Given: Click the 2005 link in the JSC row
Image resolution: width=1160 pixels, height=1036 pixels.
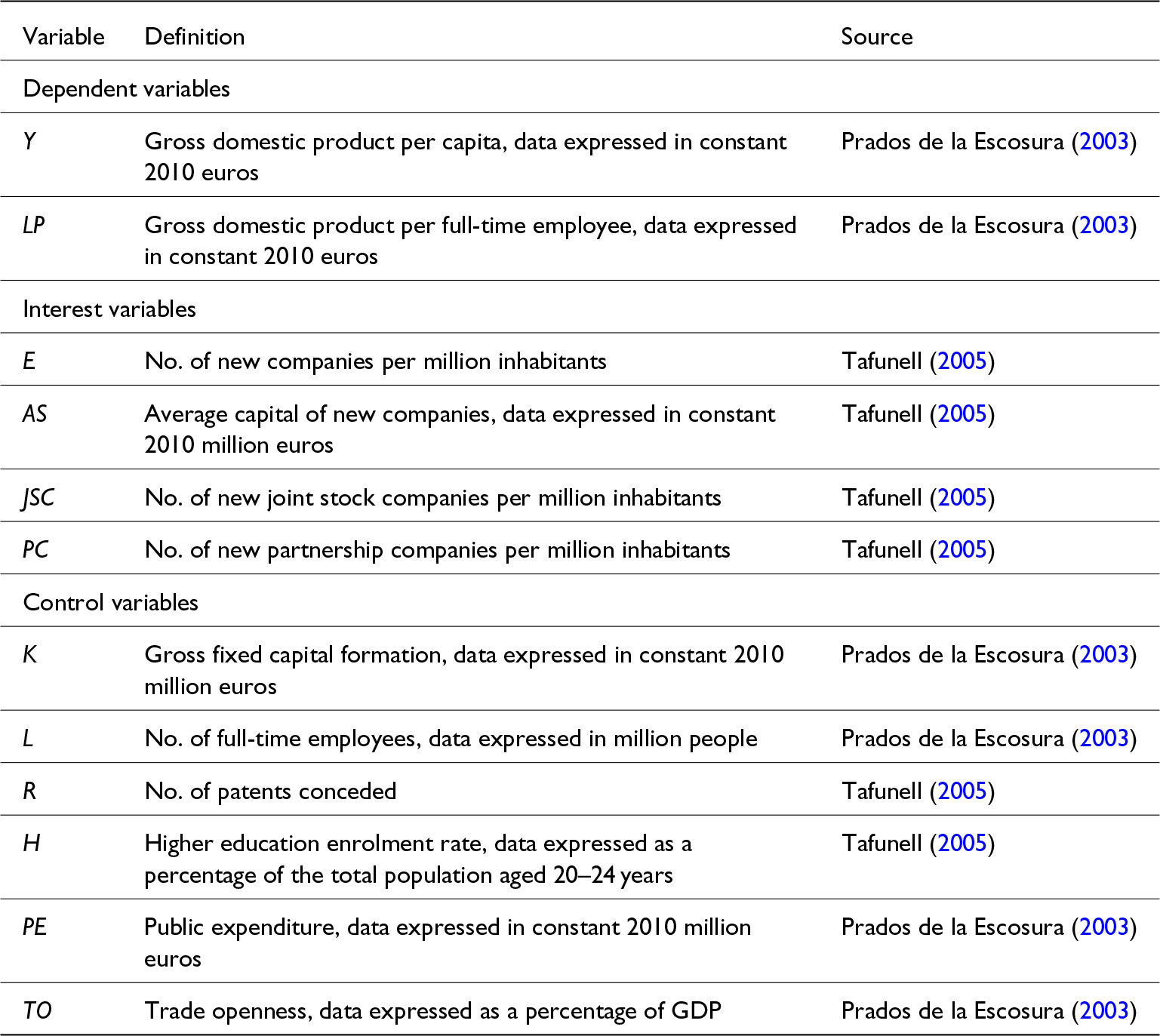Looking at the screenshot, I should (x=962, y=498).
